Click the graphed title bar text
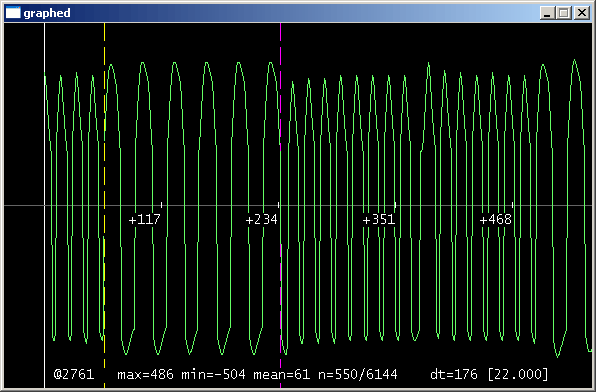Image resolution: width=596 pixels, height=392 pixels. [47, 13]
